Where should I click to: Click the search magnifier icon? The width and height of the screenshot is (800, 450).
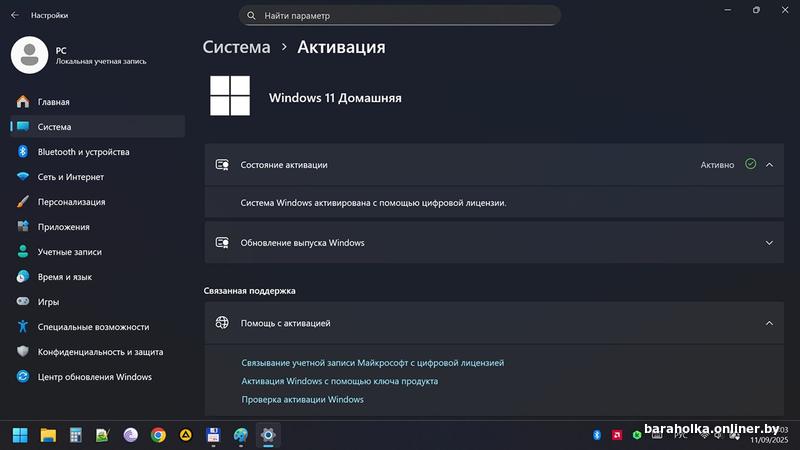pos(251,15)
